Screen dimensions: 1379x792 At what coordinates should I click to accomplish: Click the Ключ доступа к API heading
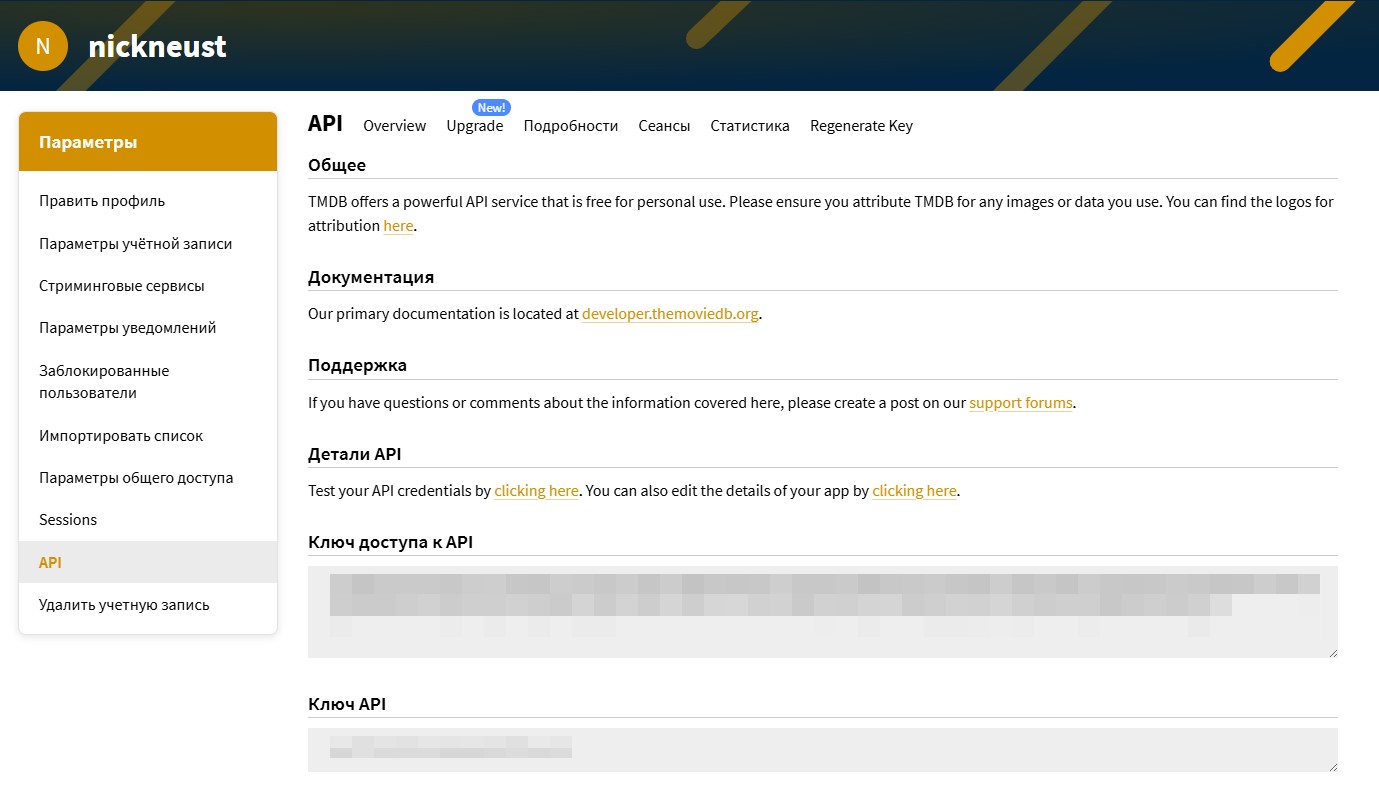tap(391, 542)
